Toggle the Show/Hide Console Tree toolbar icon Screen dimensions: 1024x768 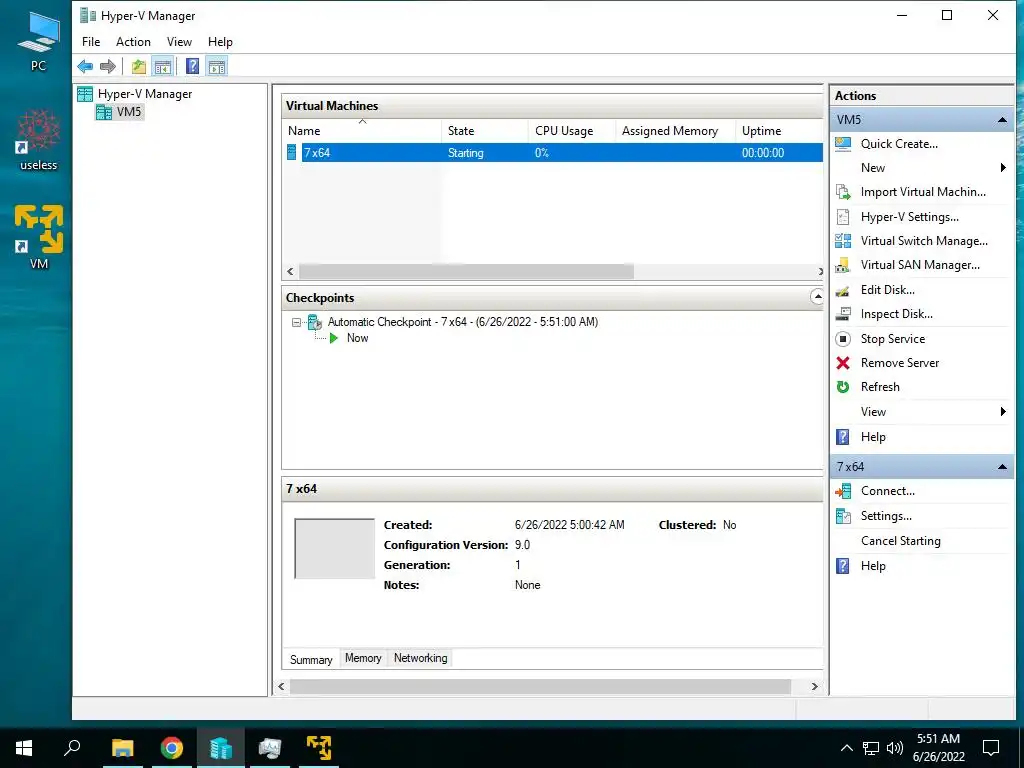click(x=163, y=66)
